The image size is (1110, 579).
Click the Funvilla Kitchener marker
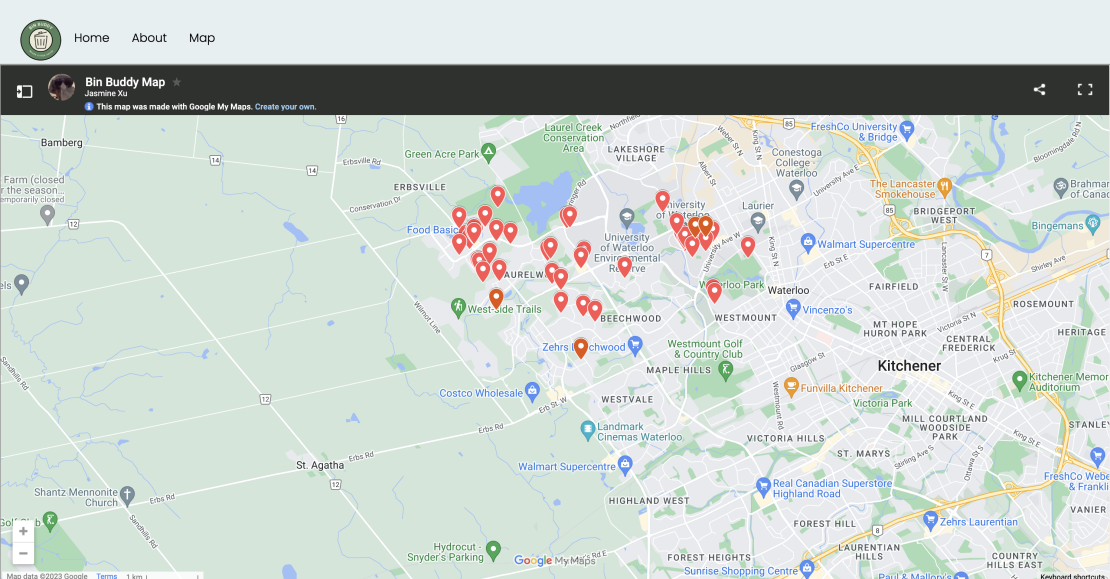pos(791,386)
